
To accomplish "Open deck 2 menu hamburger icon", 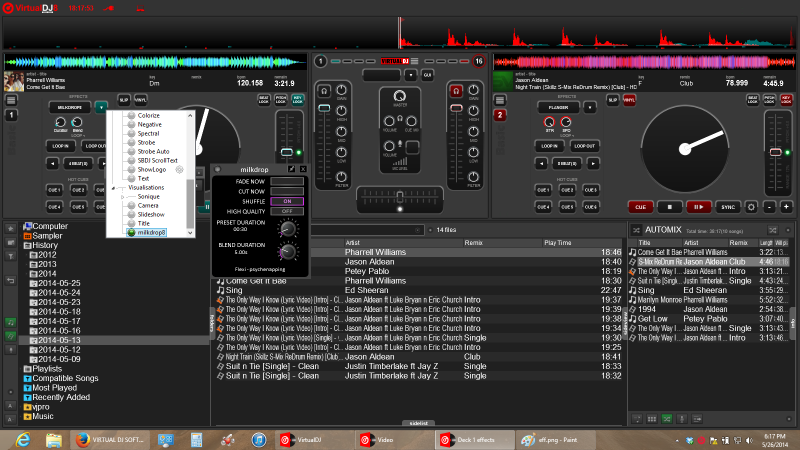I will click(500, 100).
